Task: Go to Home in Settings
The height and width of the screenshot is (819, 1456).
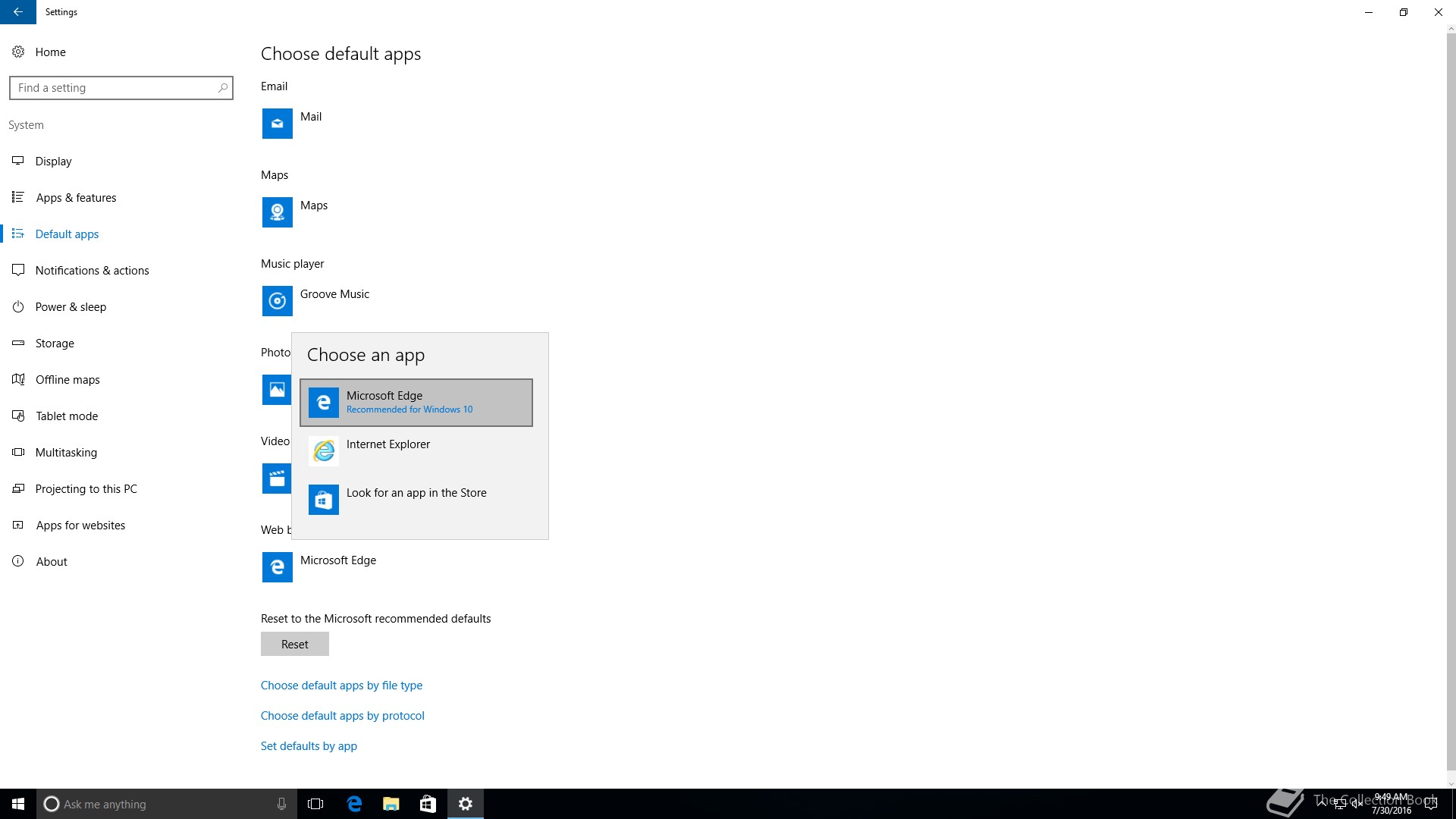Action: click(x=50, y=52)
